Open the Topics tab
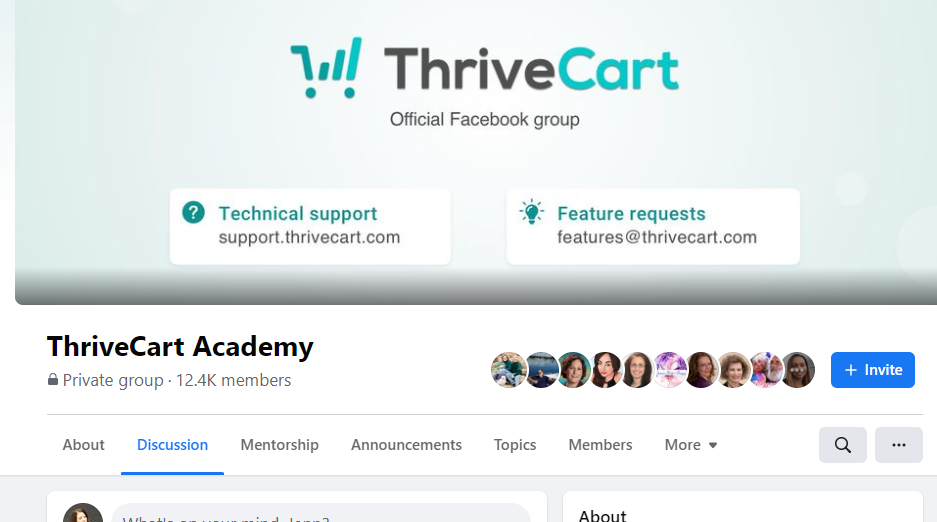This screenshot has height=522, width=937. tap(515, 445)
